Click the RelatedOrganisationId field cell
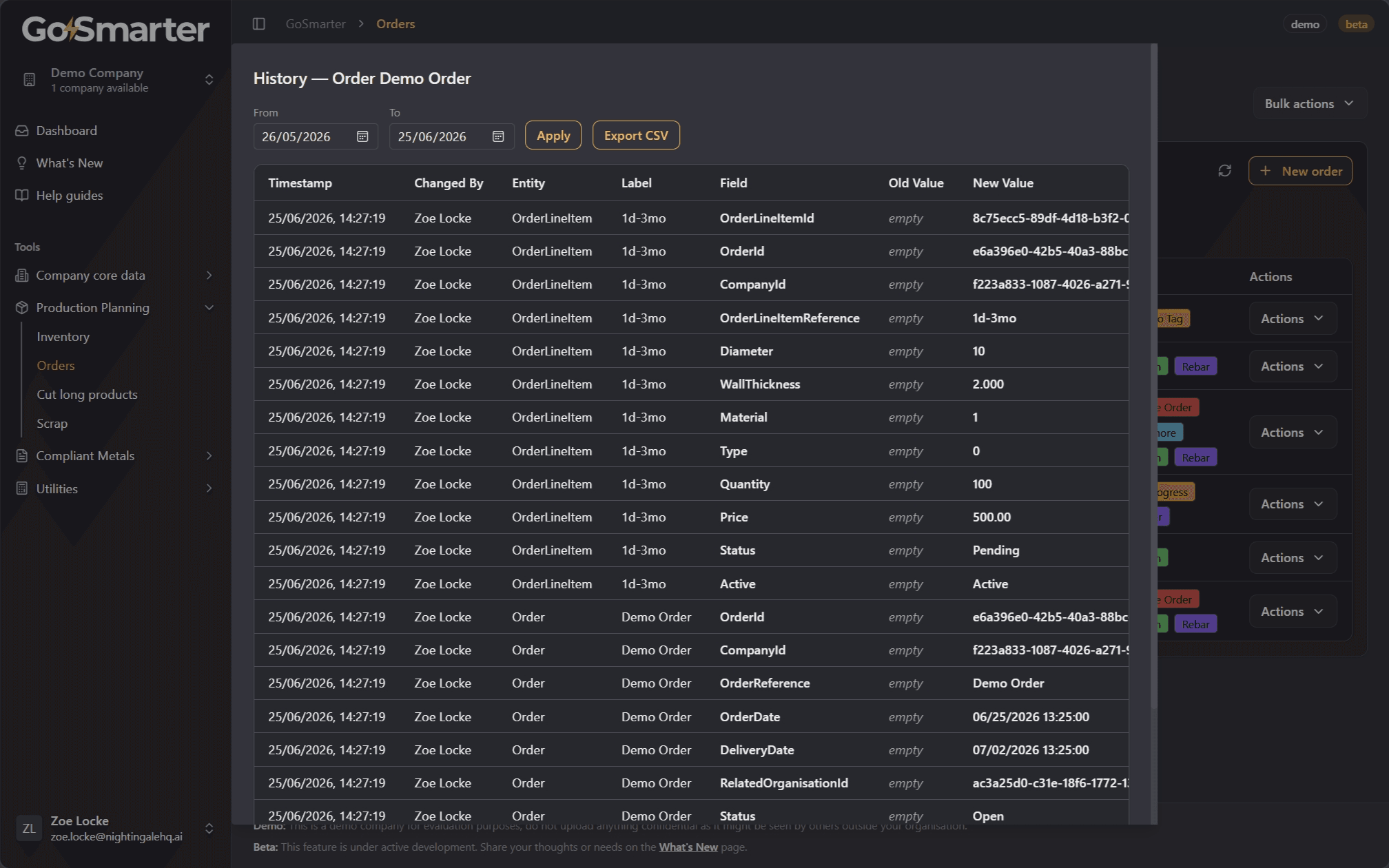1389x868 pixels. tap(784, 783)
